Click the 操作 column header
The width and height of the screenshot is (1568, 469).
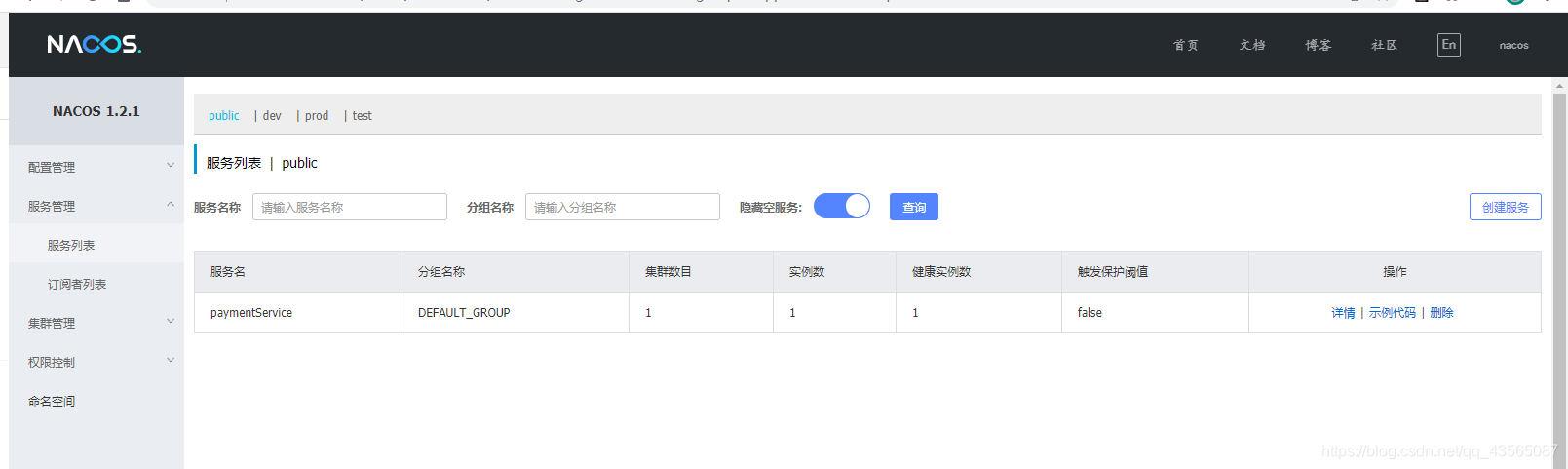(1395, 272)
